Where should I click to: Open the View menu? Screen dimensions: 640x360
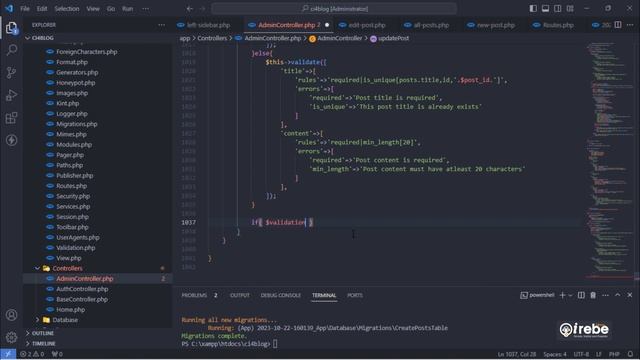point(93,9)
